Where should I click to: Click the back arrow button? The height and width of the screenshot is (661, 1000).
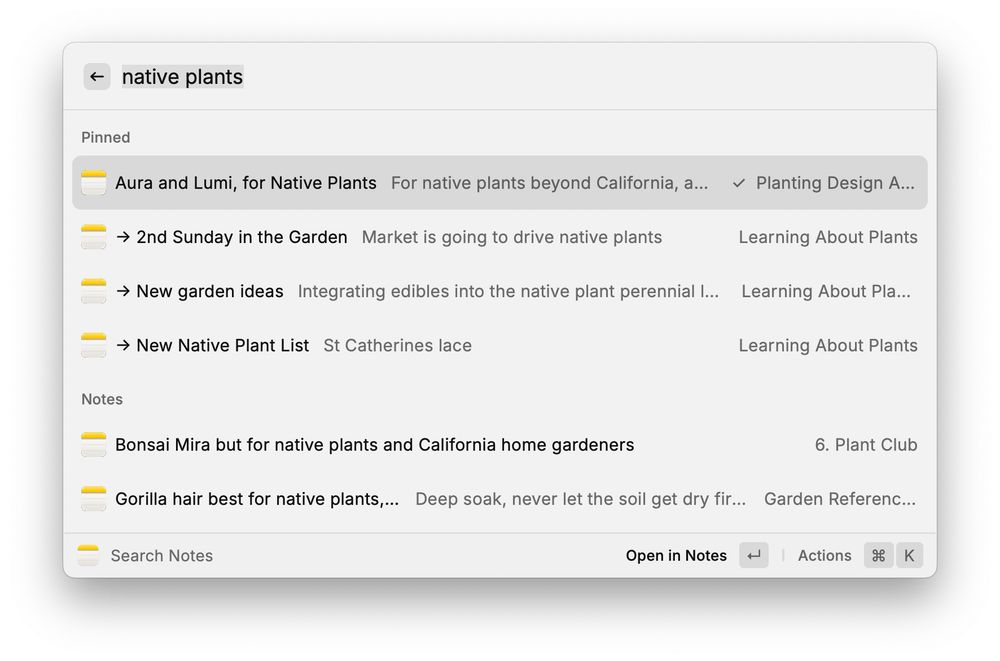click(x=96, y=77)
